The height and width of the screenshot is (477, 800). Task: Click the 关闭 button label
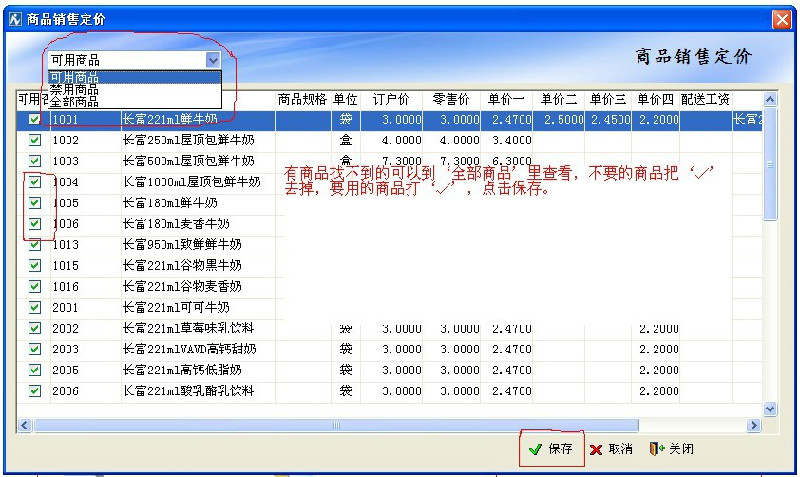click(681, 449)
